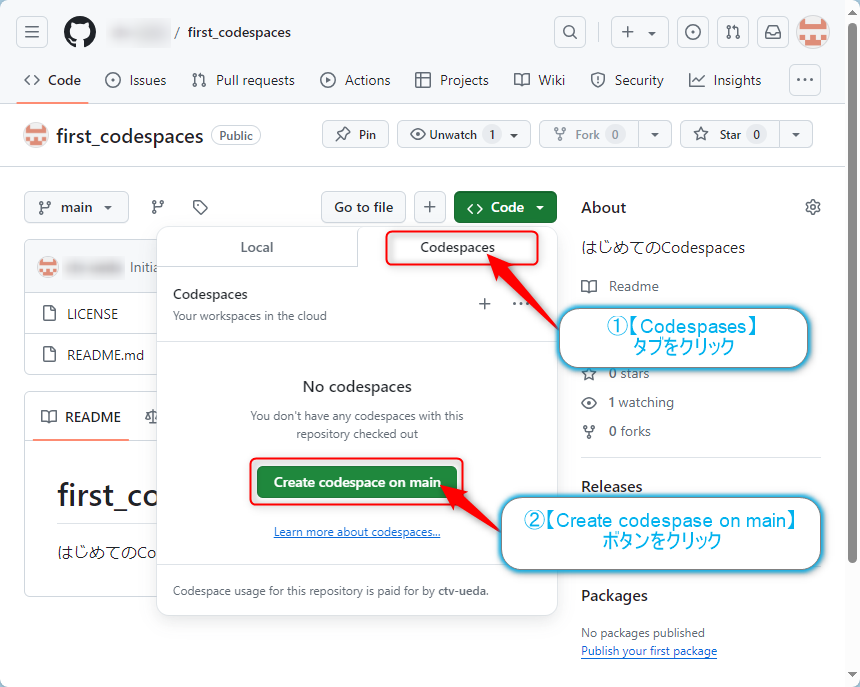Open the main branch selector dropdown
This screenshot has height=687, width=860.
76,207
